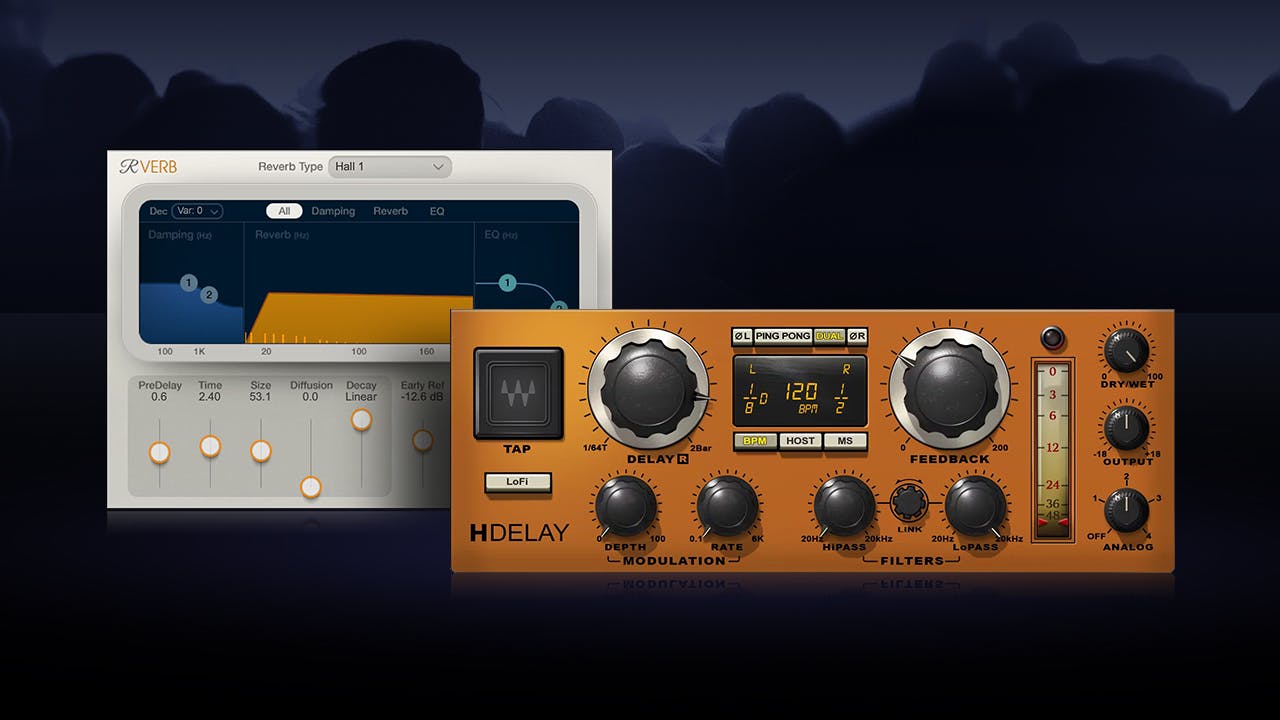Viewport: 1280px width, 720px height.
Task: Switch to the Damping tab
Action: 333,211
